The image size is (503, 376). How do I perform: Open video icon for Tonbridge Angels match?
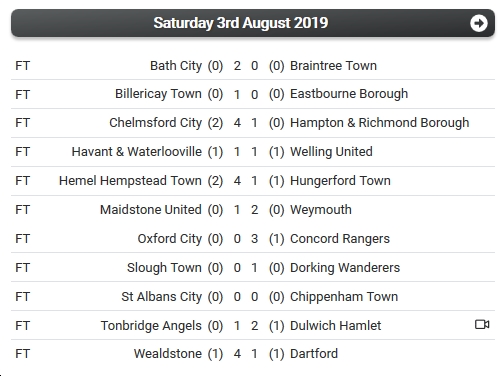482,324
